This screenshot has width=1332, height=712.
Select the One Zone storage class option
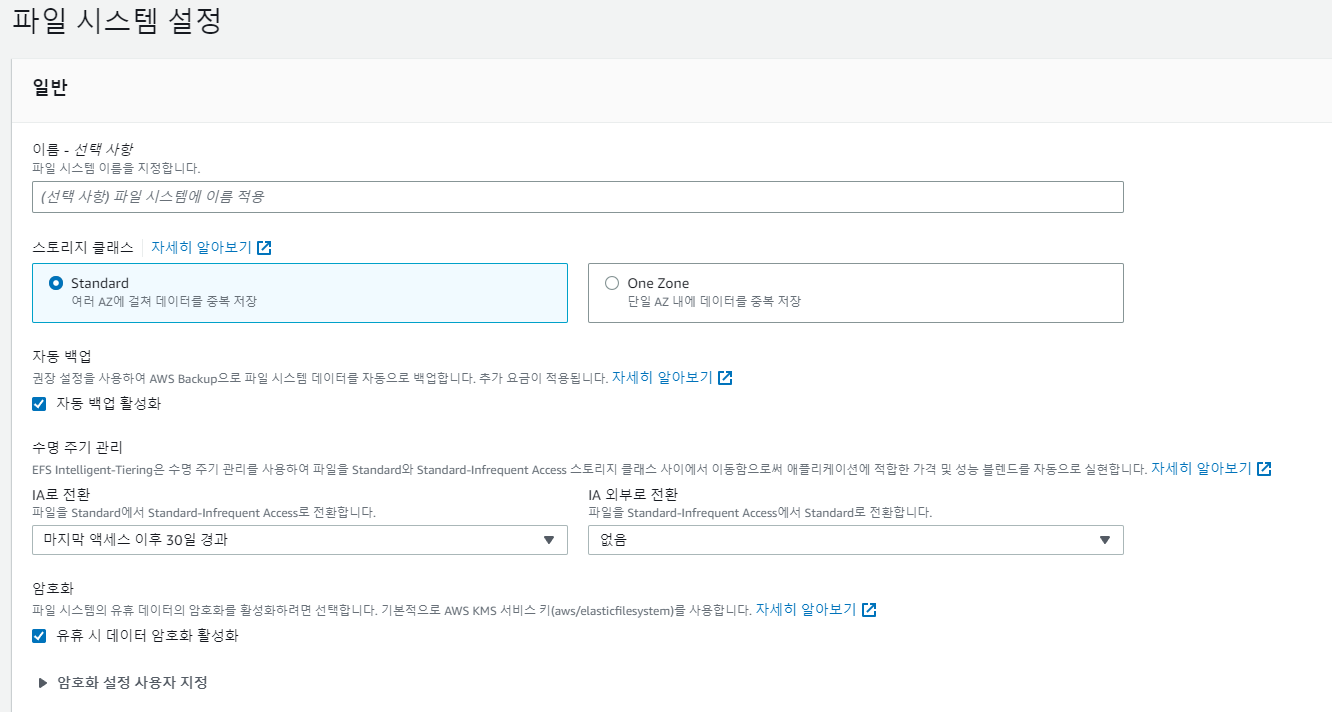855,293
